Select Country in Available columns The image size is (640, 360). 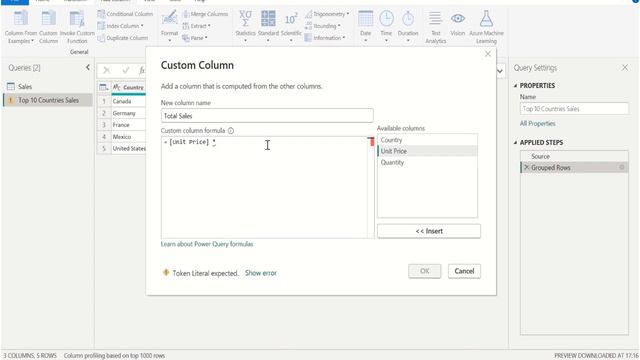(x=427, y=140)
